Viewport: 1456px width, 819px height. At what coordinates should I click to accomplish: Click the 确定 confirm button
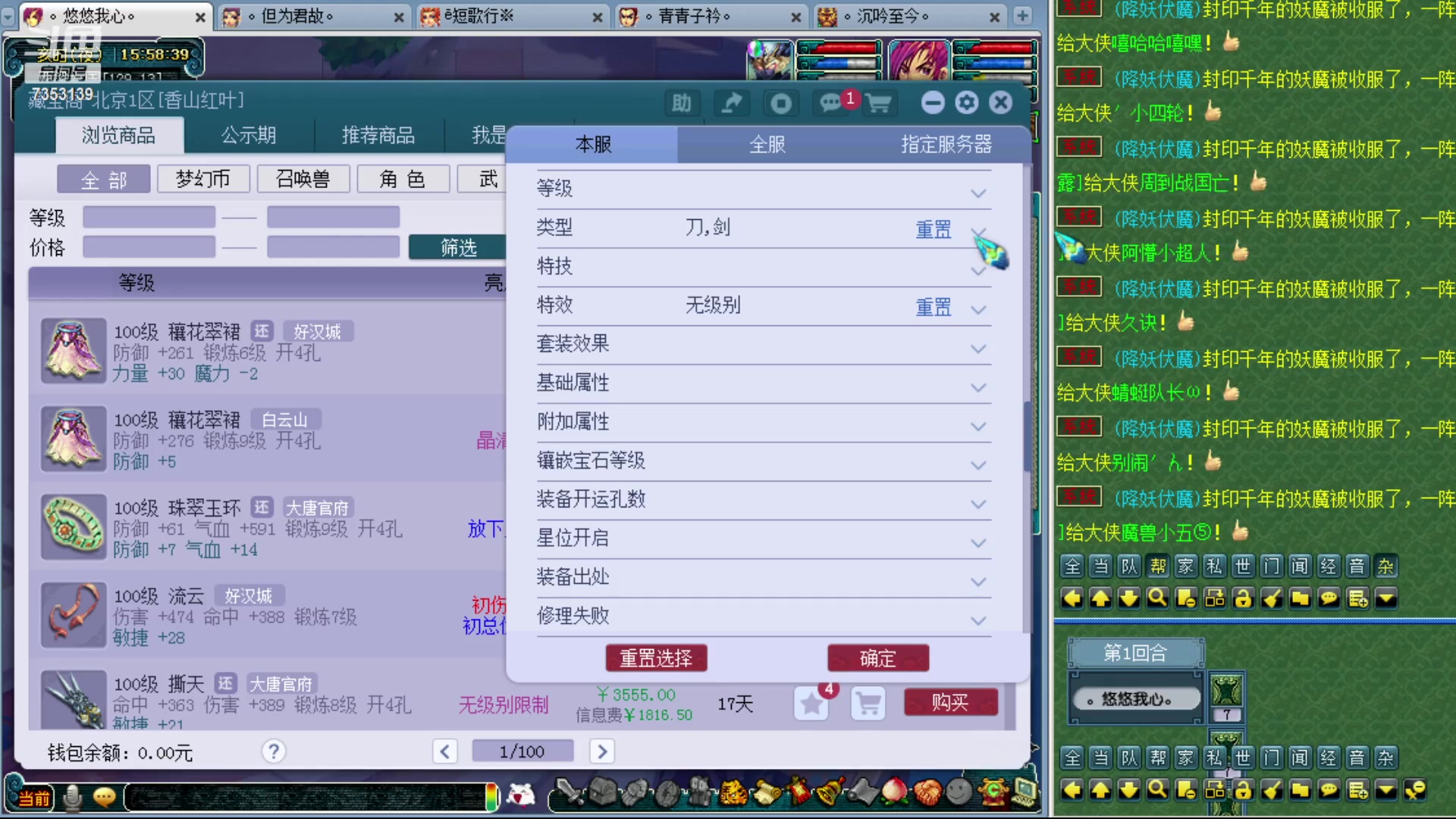point(877,658)
